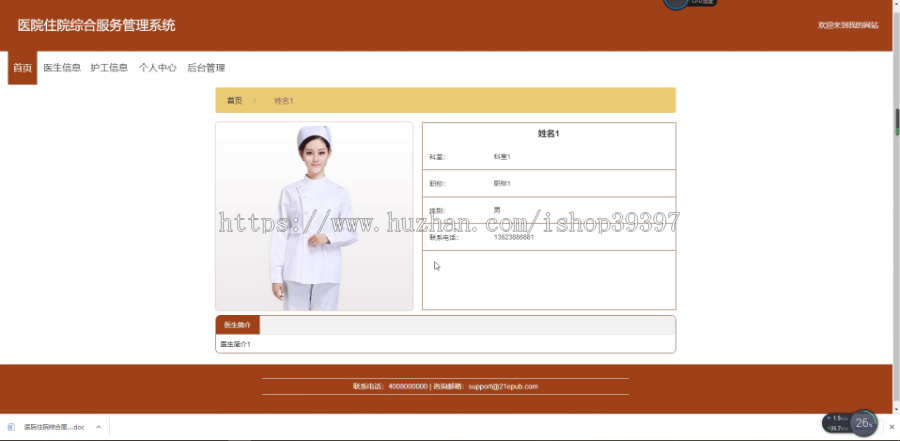Click 姓名1 in the breadcrumb

pyautogui.click(x=284, y=101)
